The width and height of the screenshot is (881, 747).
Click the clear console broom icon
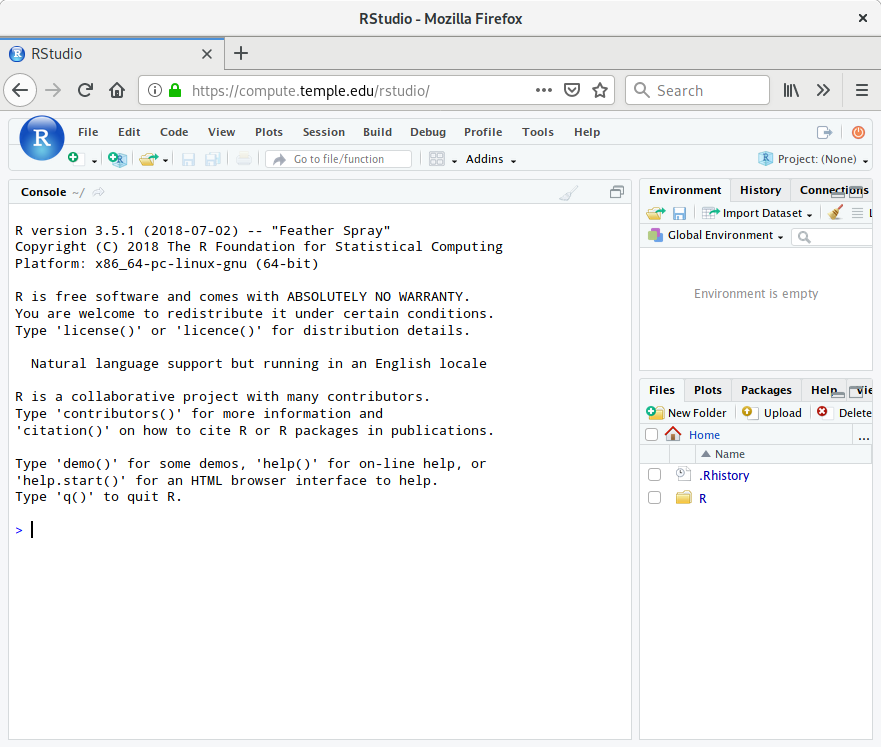[569, 193]
